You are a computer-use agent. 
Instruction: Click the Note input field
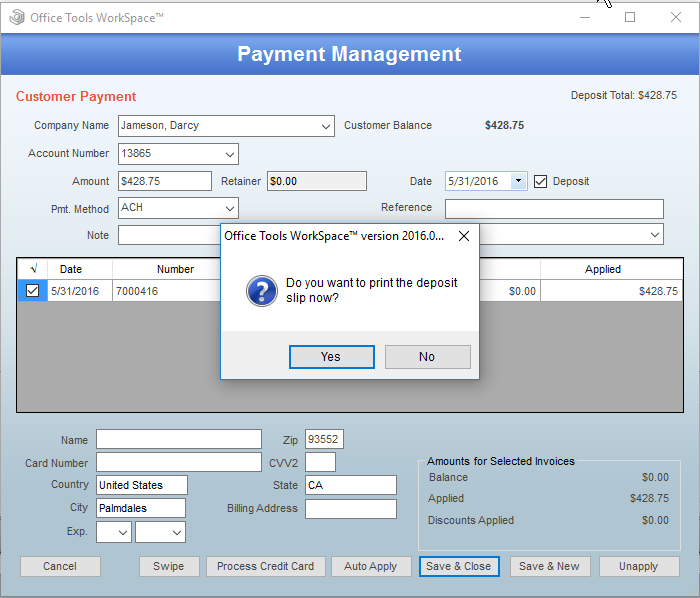tap(170, 235)
